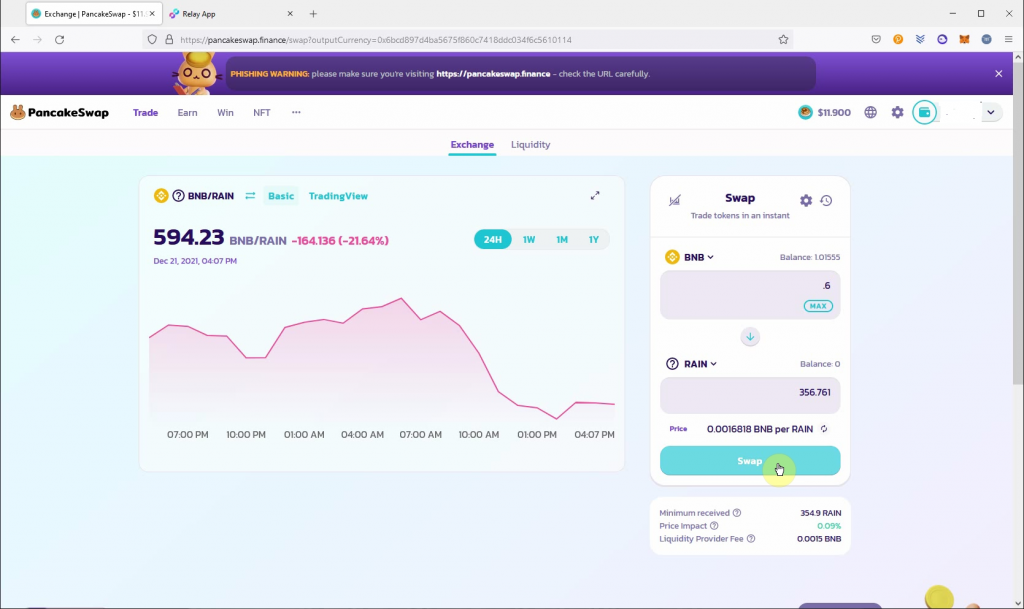Click the wallet icon in header
Screen dimensions: 1024x609
[924, 112]
